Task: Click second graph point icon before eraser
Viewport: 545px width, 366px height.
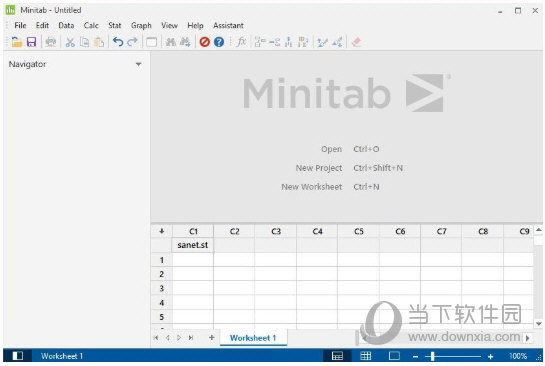Action: coord(337,42)
